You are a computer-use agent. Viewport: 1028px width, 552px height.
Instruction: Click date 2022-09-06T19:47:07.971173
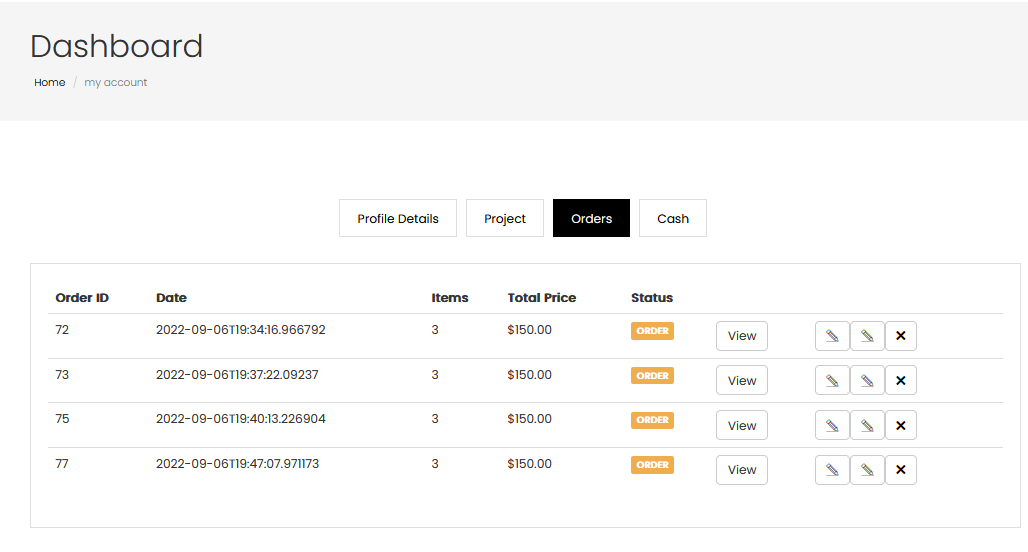coord(237,464)
